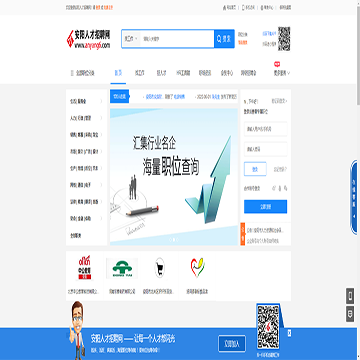360x360 pixels.
Task: Open the 招人才 navigation tab
Action: click(161, 73)
